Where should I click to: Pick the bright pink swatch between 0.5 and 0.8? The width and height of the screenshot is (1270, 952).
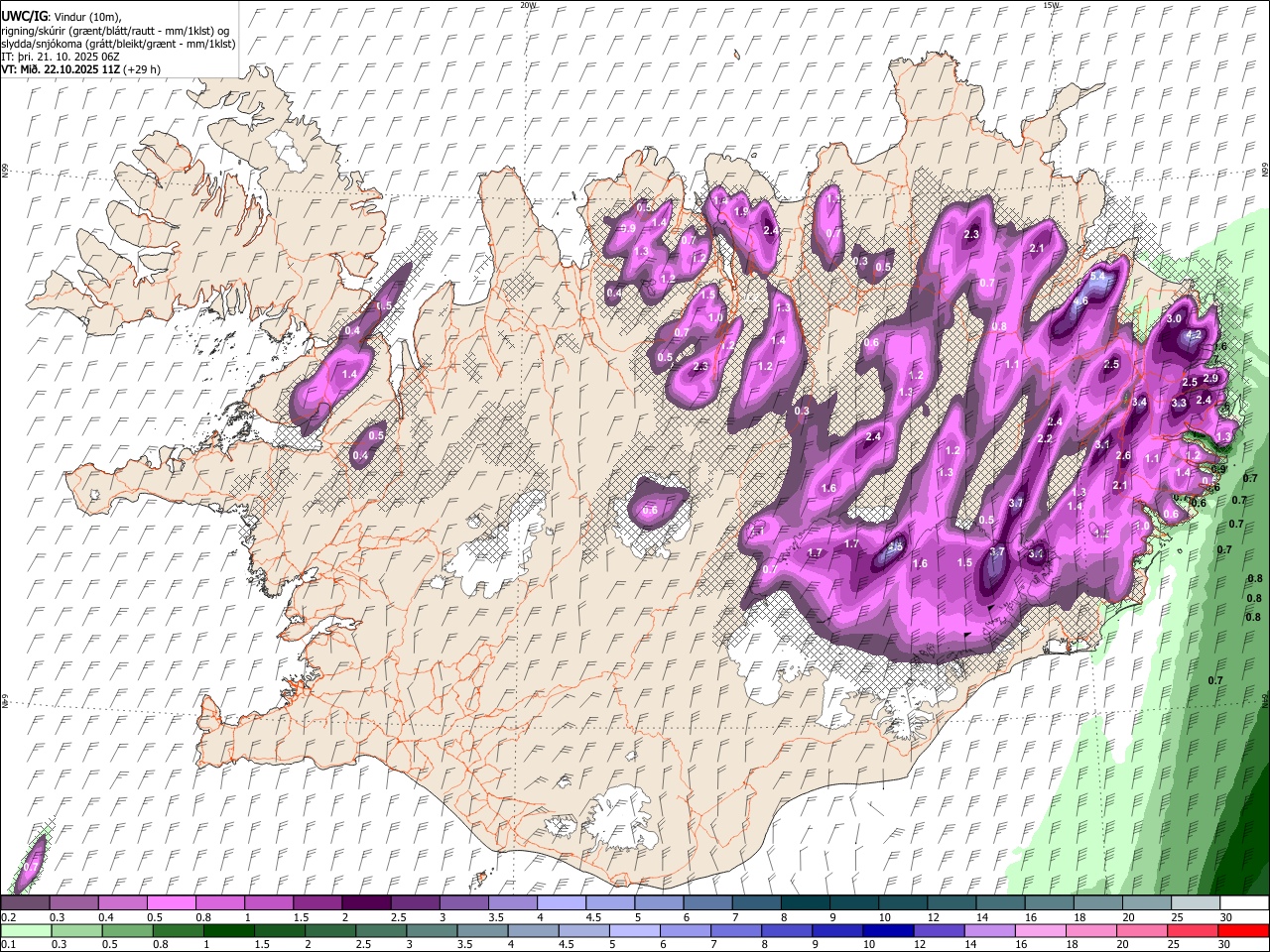(171, 903)
